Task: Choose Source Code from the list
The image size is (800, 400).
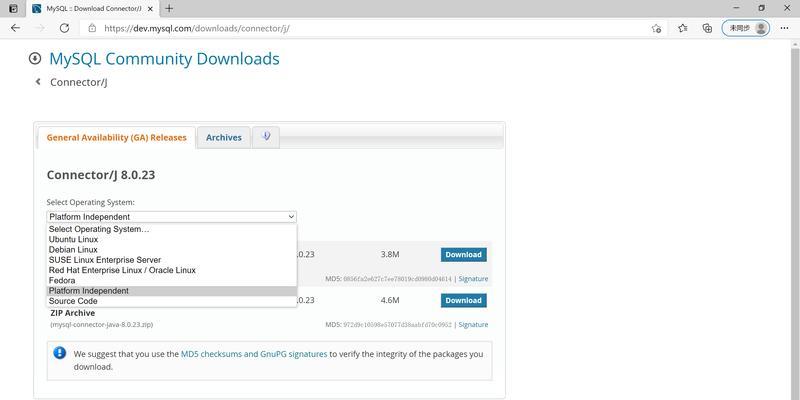Action: [x=171, y=301]
